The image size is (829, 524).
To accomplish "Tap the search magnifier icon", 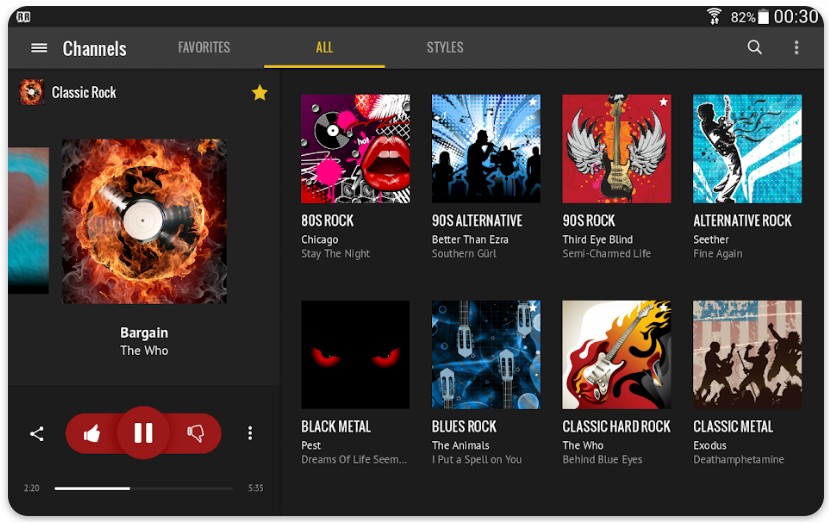I will click(754, 48).
